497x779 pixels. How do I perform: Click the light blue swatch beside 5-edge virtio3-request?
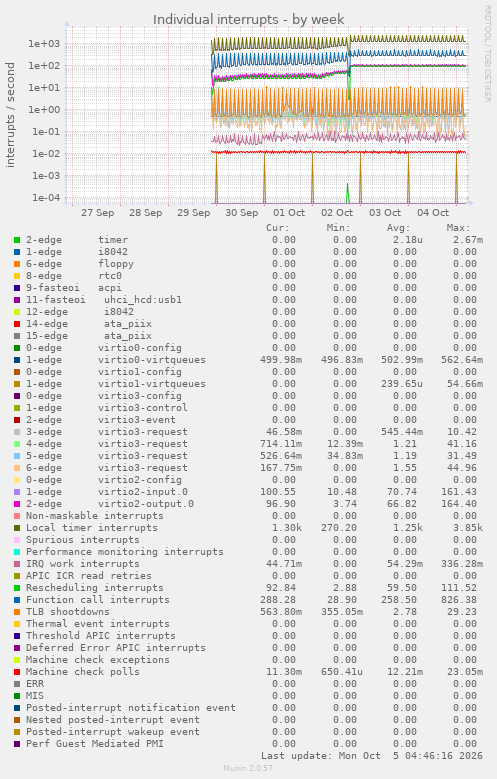point(17,456)
